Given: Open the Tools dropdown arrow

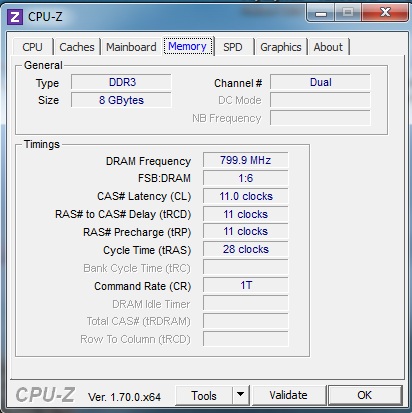Looking at the screenshot, I should [240, 395].
